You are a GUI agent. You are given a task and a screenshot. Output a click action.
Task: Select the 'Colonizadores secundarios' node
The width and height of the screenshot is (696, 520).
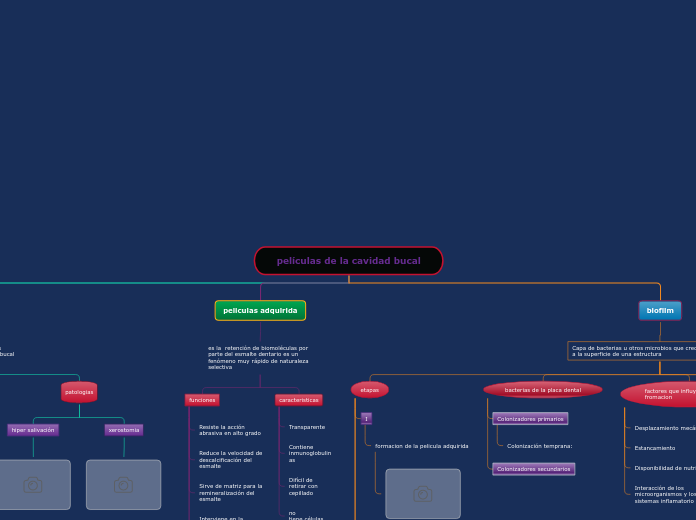[534, 469]
